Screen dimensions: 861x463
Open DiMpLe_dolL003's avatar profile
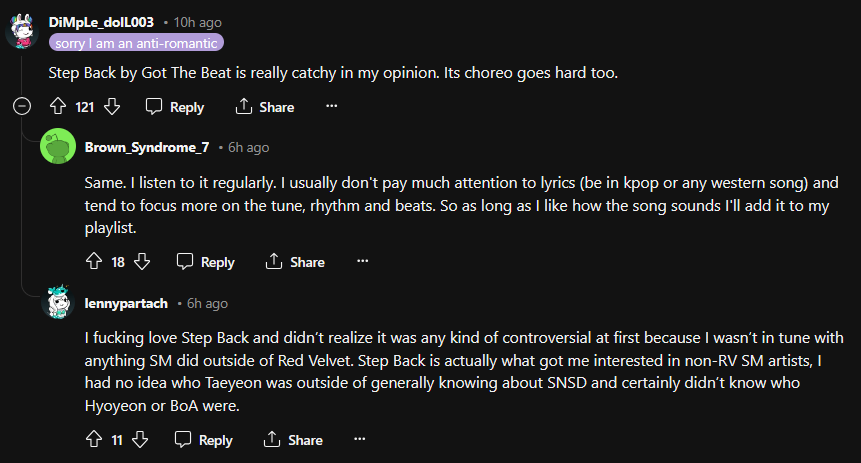(x=23, y=31)
